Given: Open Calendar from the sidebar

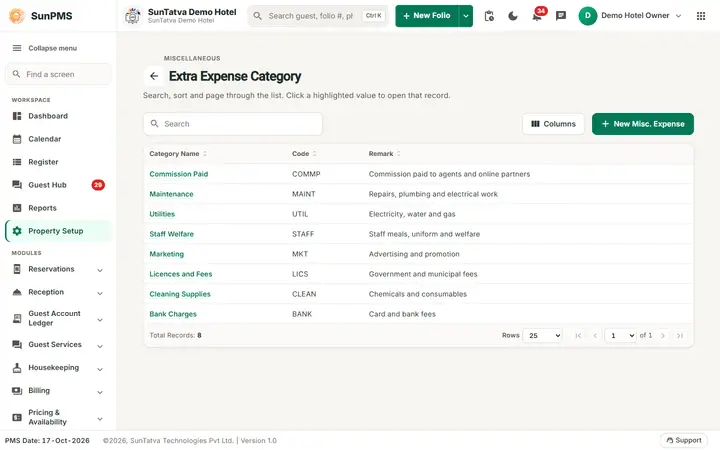Looking at the screenshot, I should pyautogui.click(x=58, y=139).
